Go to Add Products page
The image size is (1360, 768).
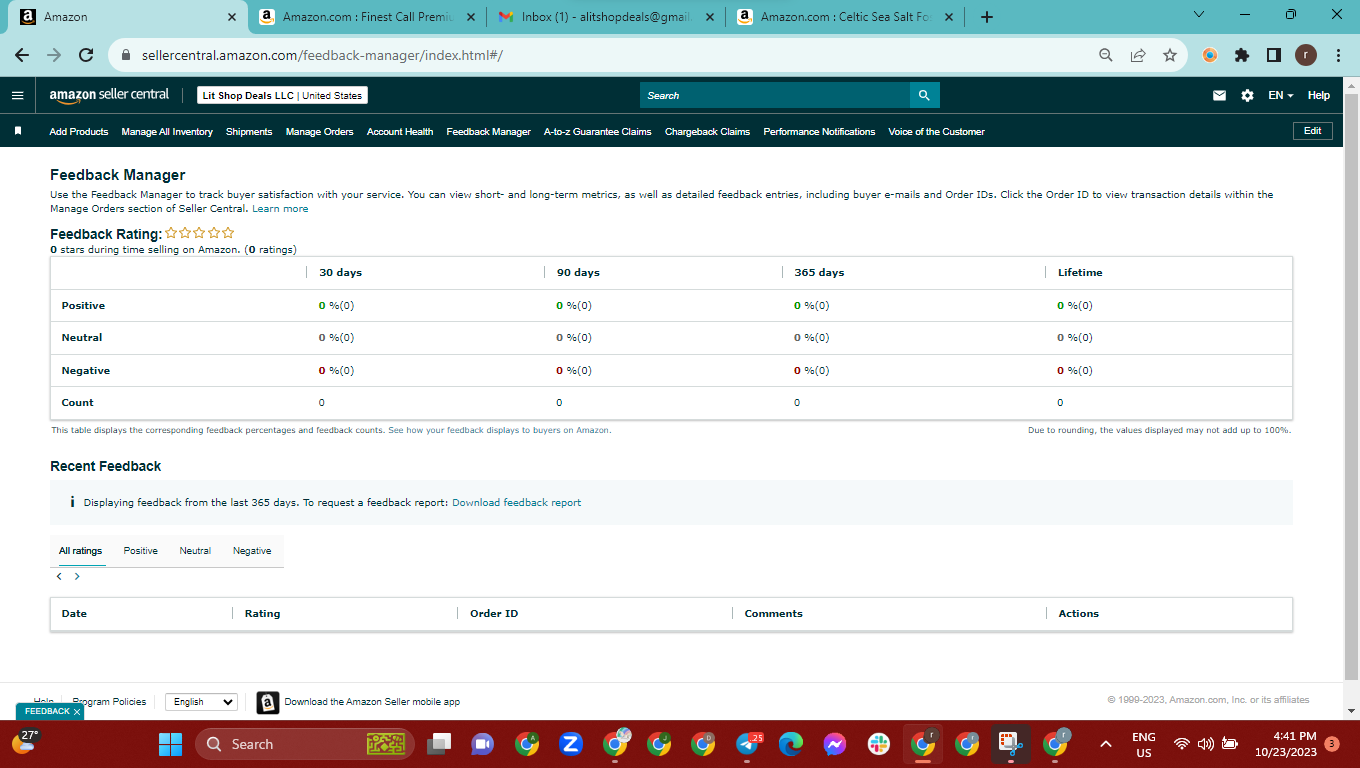[x=79, y=132]
